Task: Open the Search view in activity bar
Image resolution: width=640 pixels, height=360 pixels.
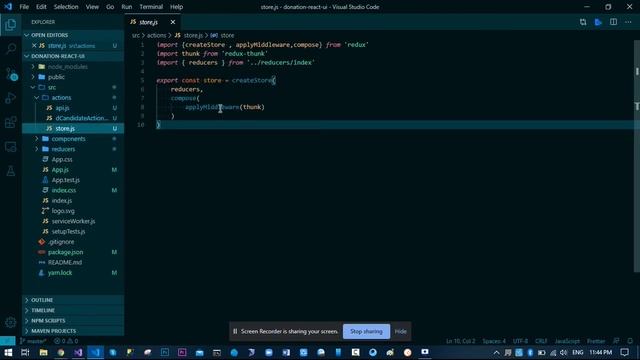Action: (x=11, y=49)
